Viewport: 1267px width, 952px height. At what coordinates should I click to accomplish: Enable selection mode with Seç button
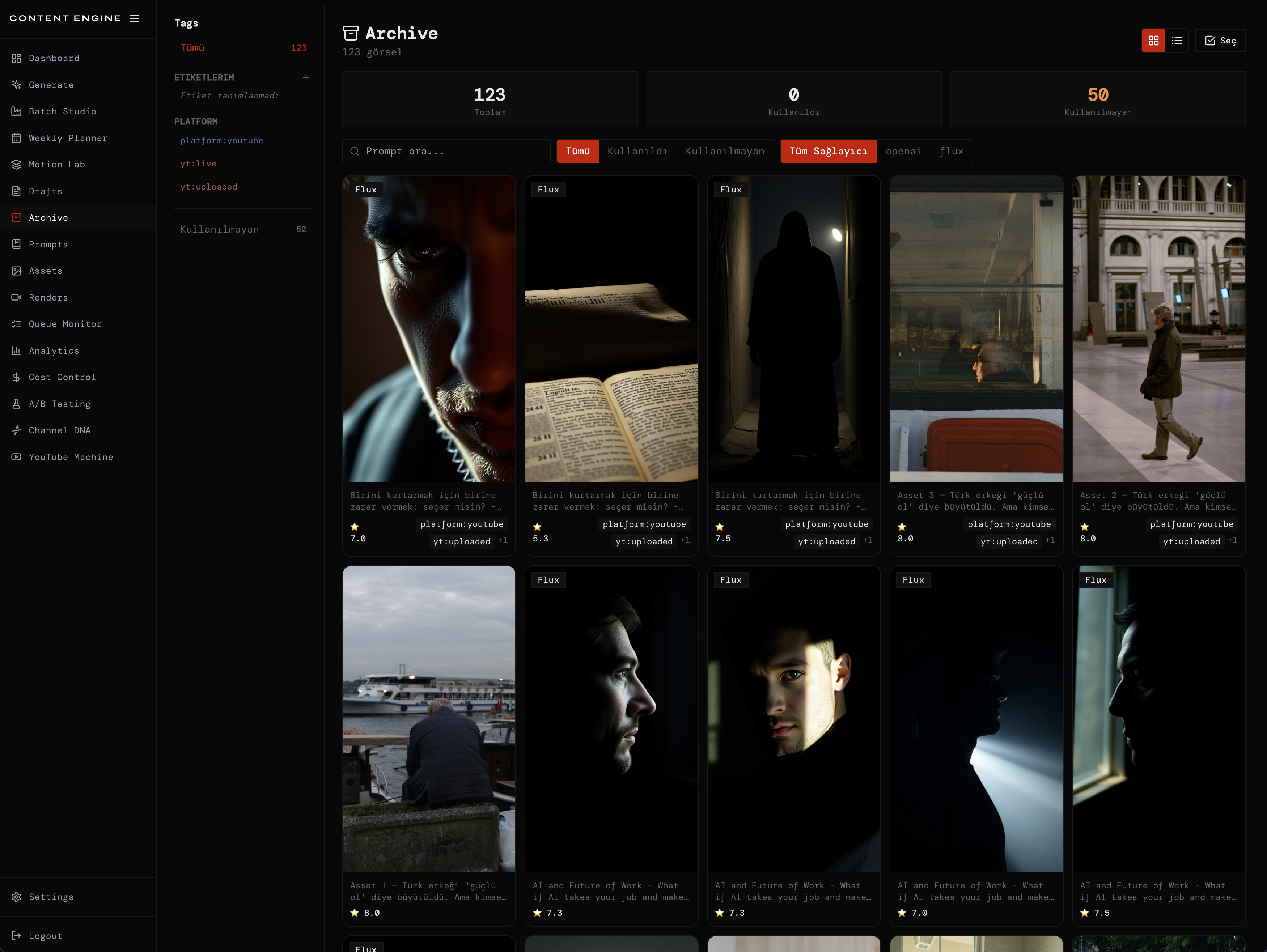(x=1220, y=41)
